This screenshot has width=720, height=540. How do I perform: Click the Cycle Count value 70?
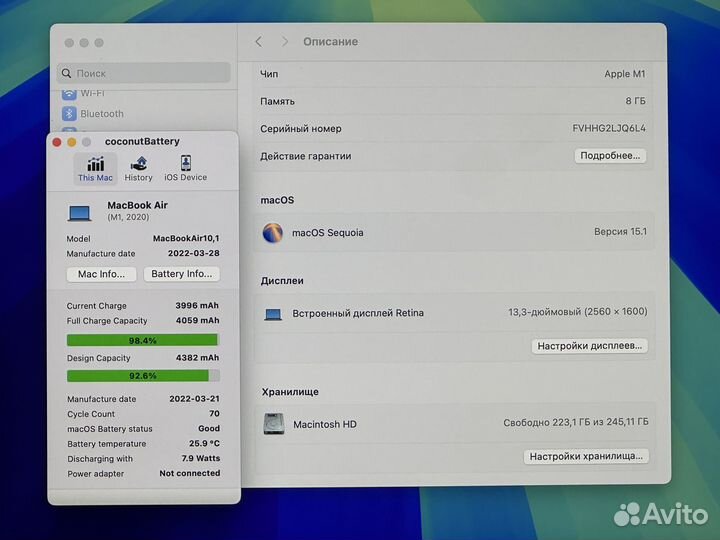point(214,414)
